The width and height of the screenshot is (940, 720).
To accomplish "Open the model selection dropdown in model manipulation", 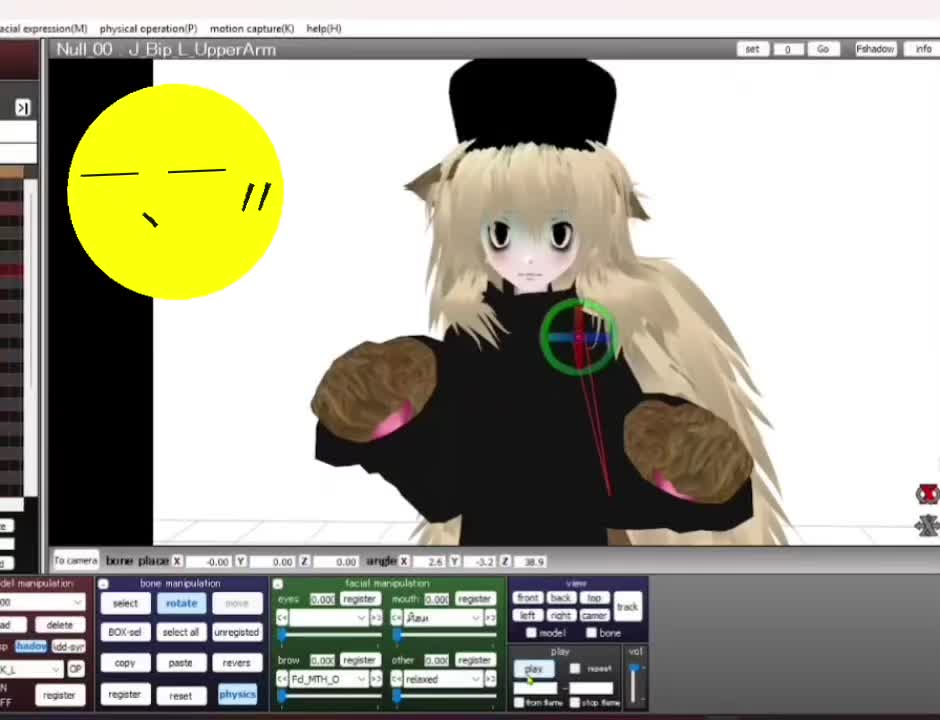I will coord(42,602).
